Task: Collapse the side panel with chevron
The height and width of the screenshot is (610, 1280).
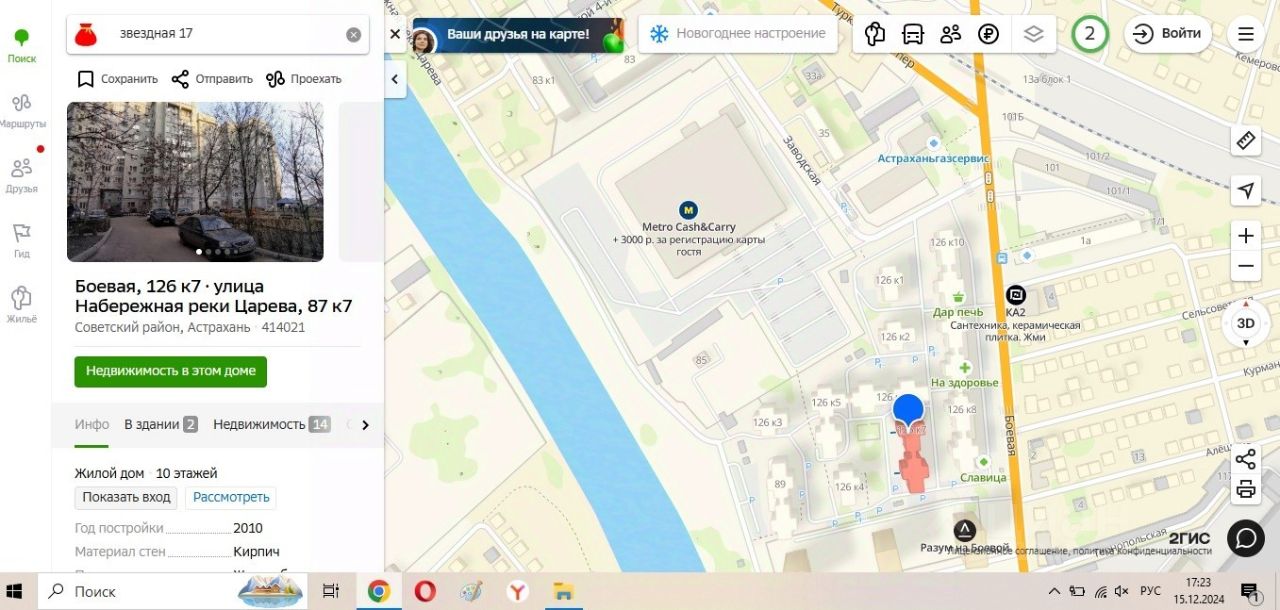Action: click(x=395, y=79)
